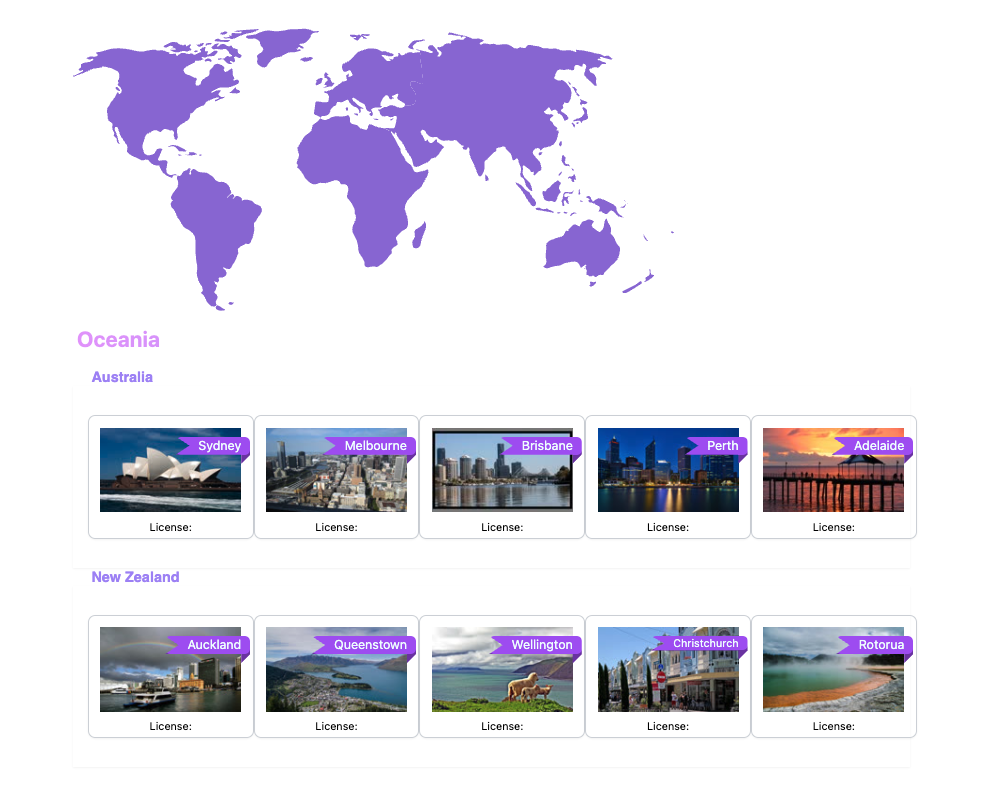The image size is (996, 795).
Task: Click the Melbourne ribbon label
Action: click(x=371, y=446)
